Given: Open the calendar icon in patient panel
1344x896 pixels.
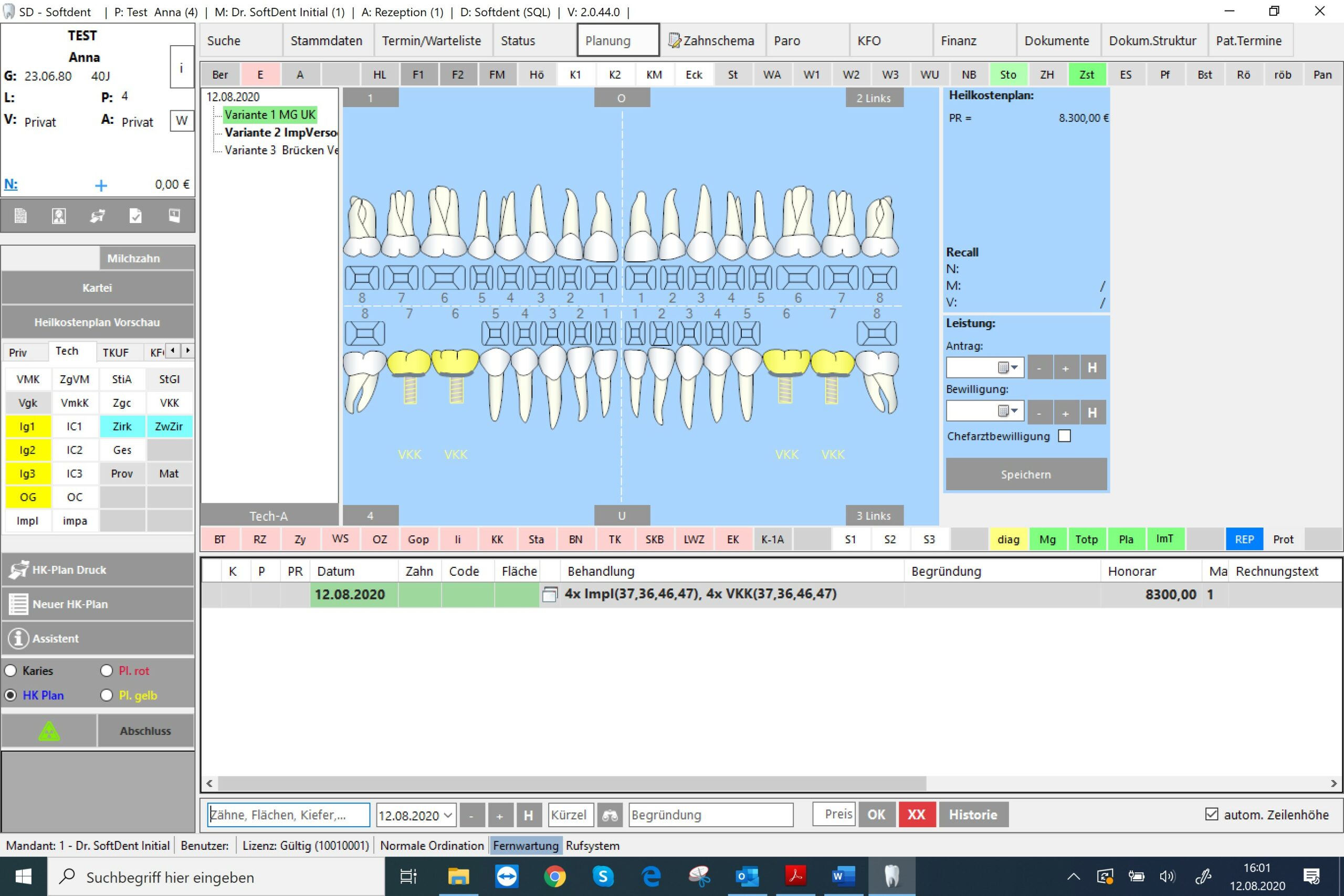Looking at the screenshot, I should 174,215.
